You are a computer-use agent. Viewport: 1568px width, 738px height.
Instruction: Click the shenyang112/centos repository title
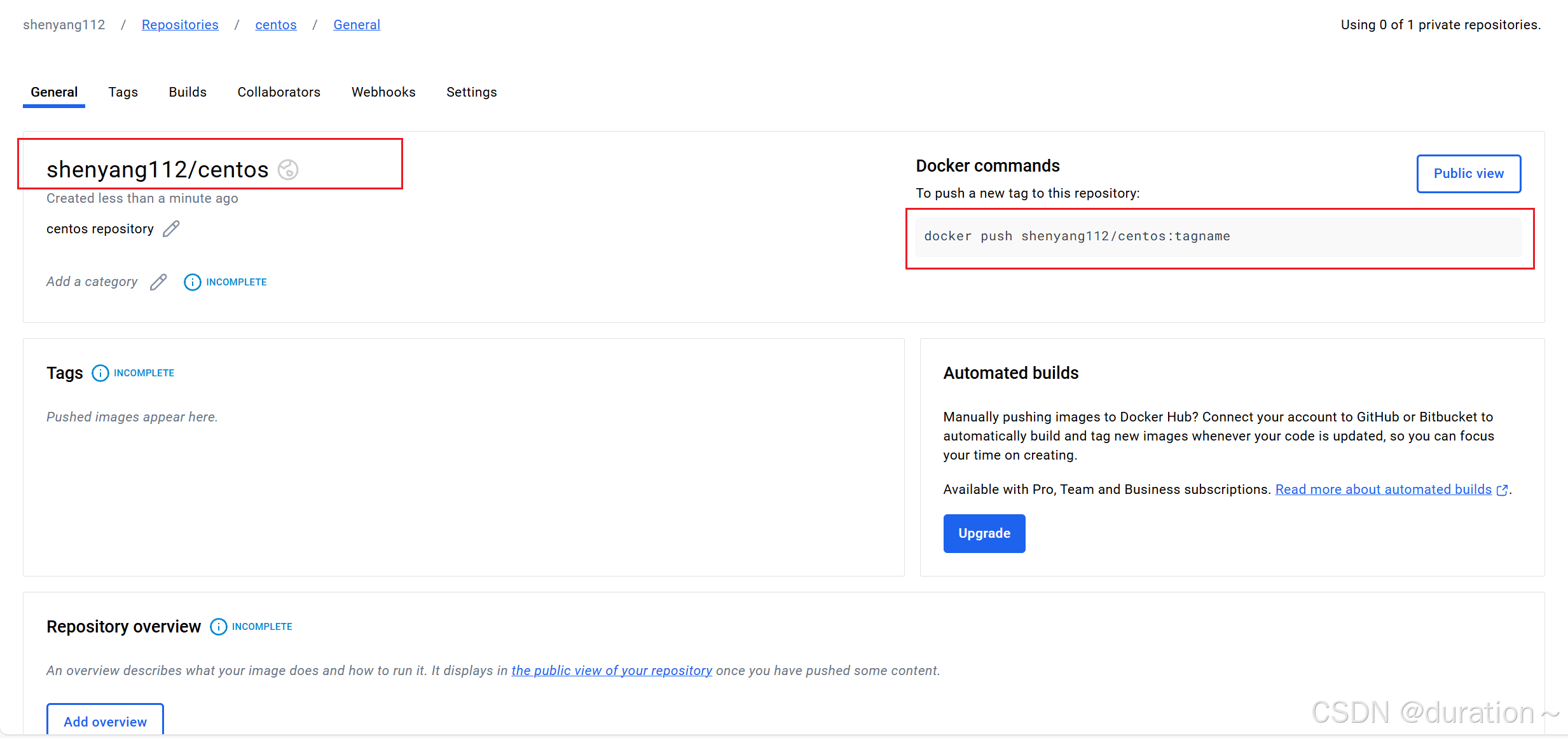point(158,170)
